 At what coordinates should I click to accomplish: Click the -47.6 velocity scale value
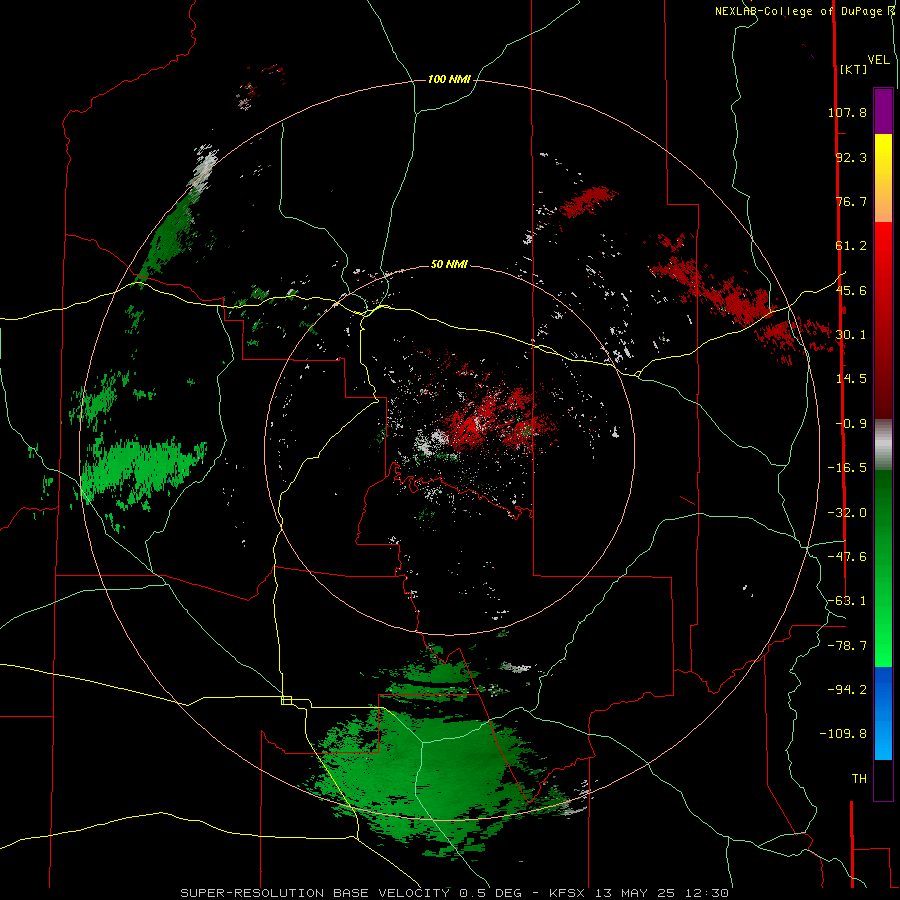(x=847, y=557)
